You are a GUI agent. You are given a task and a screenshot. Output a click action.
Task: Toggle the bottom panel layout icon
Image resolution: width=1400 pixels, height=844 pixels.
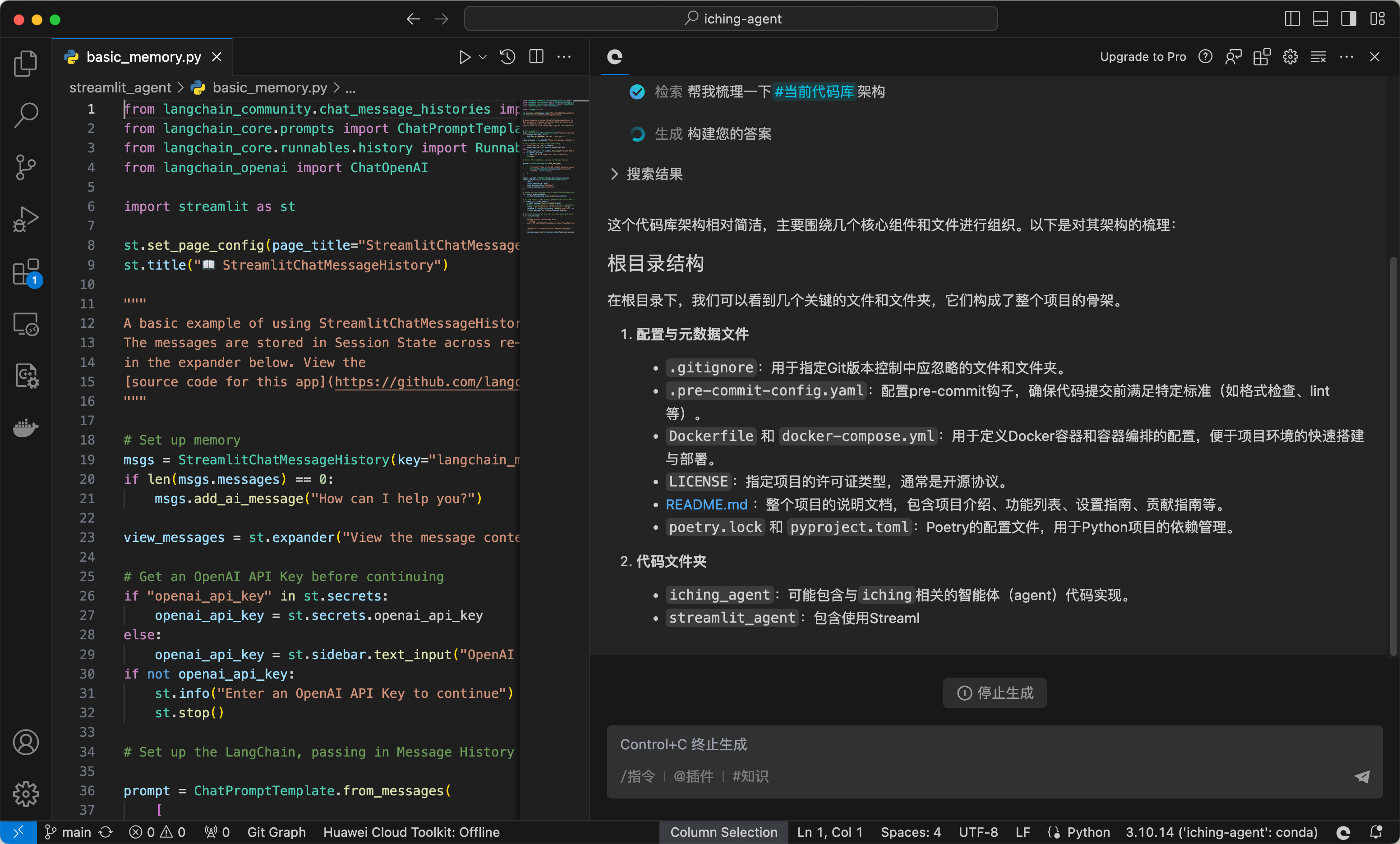coord(1321,19)
